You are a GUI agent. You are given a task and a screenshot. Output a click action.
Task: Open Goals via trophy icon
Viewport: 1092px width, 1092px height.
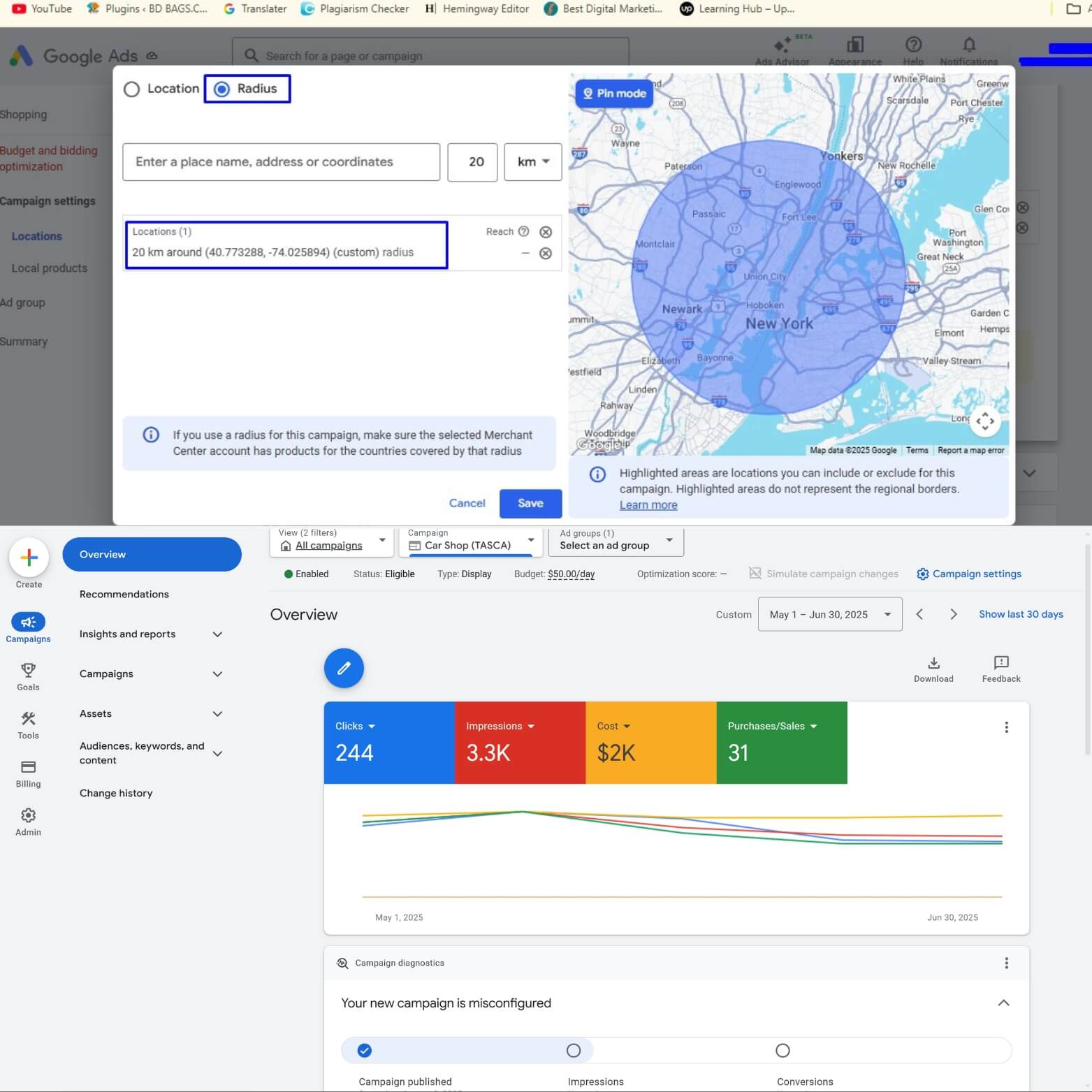(x=28, y=671)
